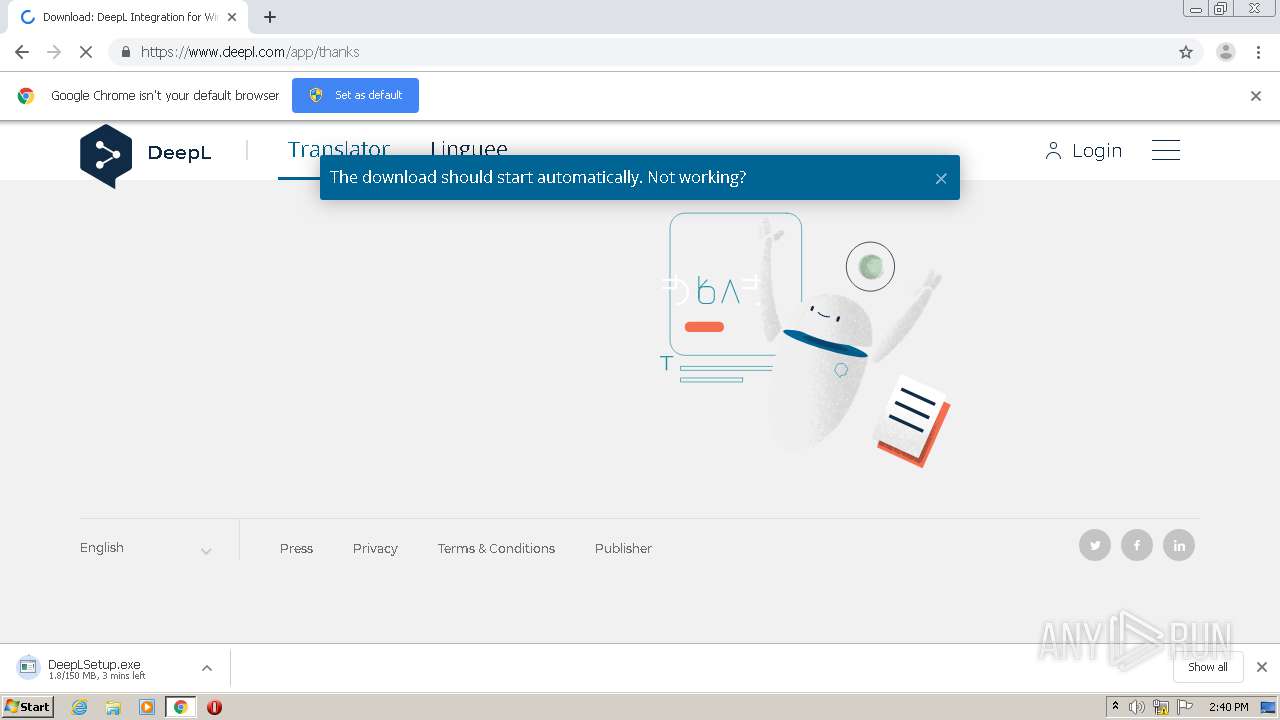Open the DeepL hamburger menu

click(1166, 150)
